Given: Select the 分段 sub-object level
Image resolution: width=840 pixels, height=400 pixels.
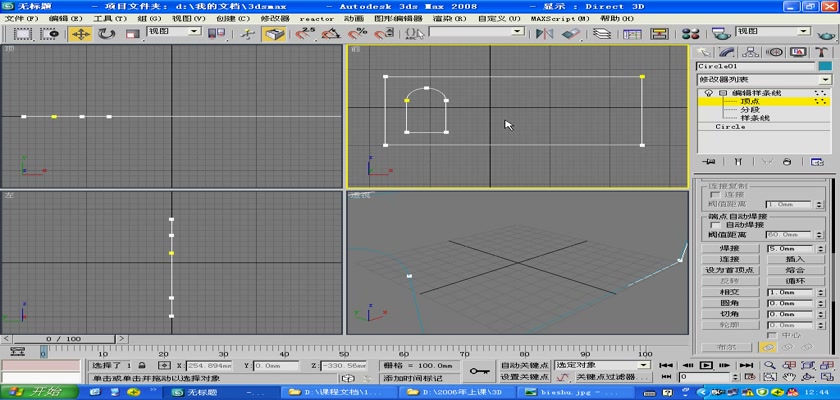Looking at the screenshot, I should pos(749,109).
